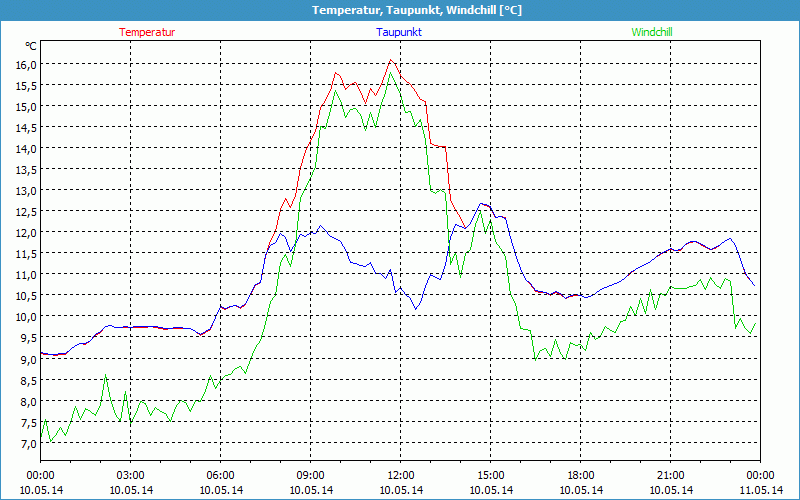Viewport: 800px width, 500px height.
Task: Select the 15:00 time marker
Action: (x=491, y=475)
